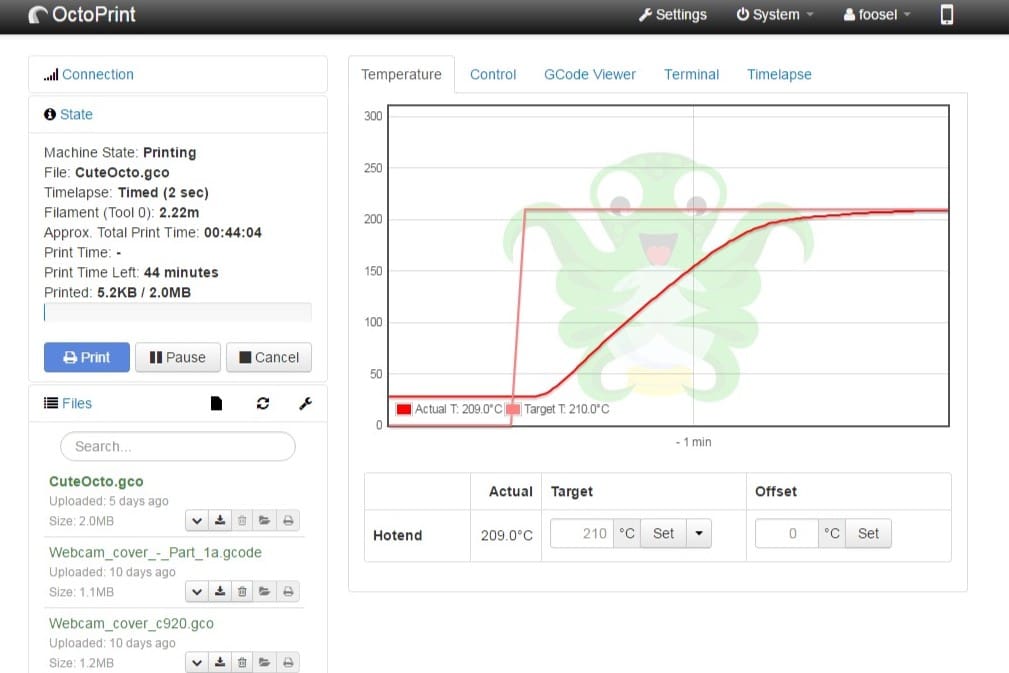The height and width of the screenshot is (673, 1009).
Task: Click the upload file icon in Files
Action: click(216, 403)
